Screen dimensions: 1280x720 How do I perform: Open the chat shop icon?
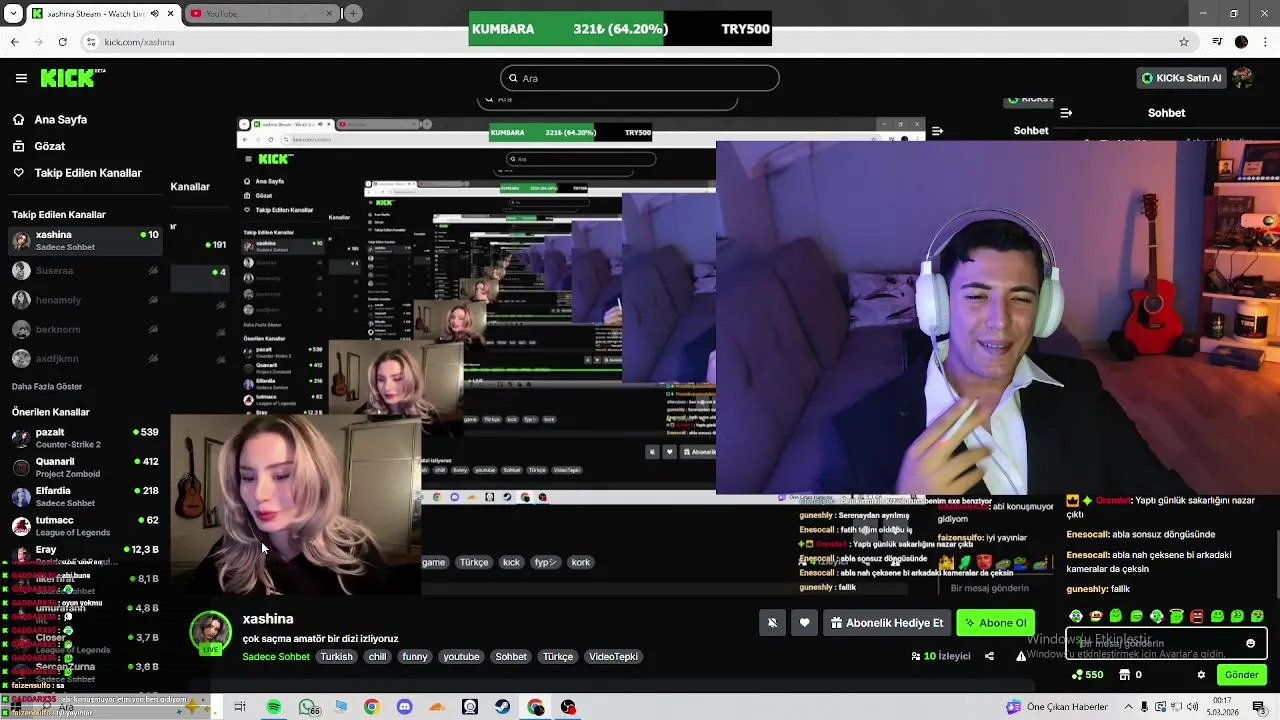click(x=1125, y=675)
